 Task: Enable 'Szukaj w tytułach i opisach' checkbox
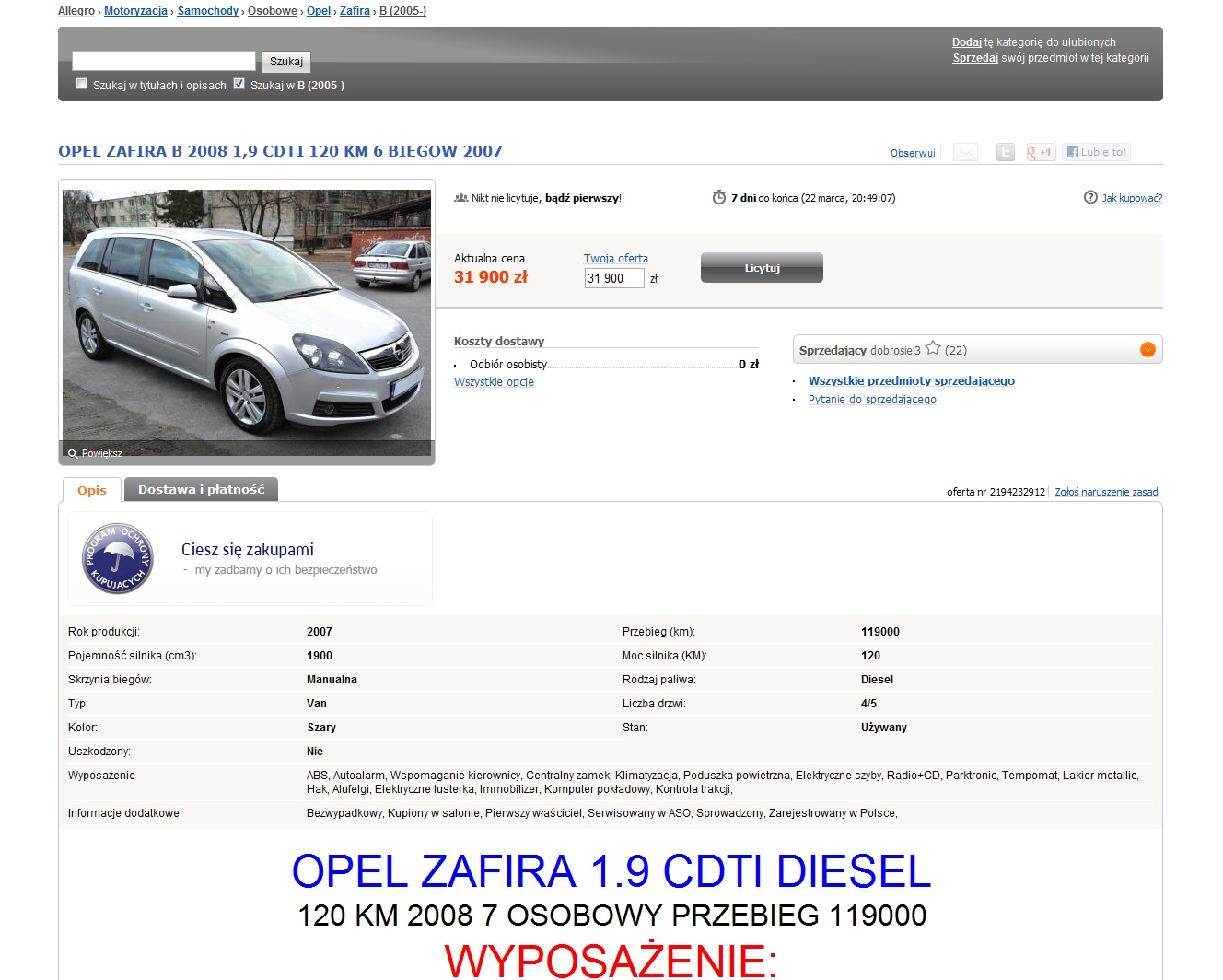tap(81, 84)
